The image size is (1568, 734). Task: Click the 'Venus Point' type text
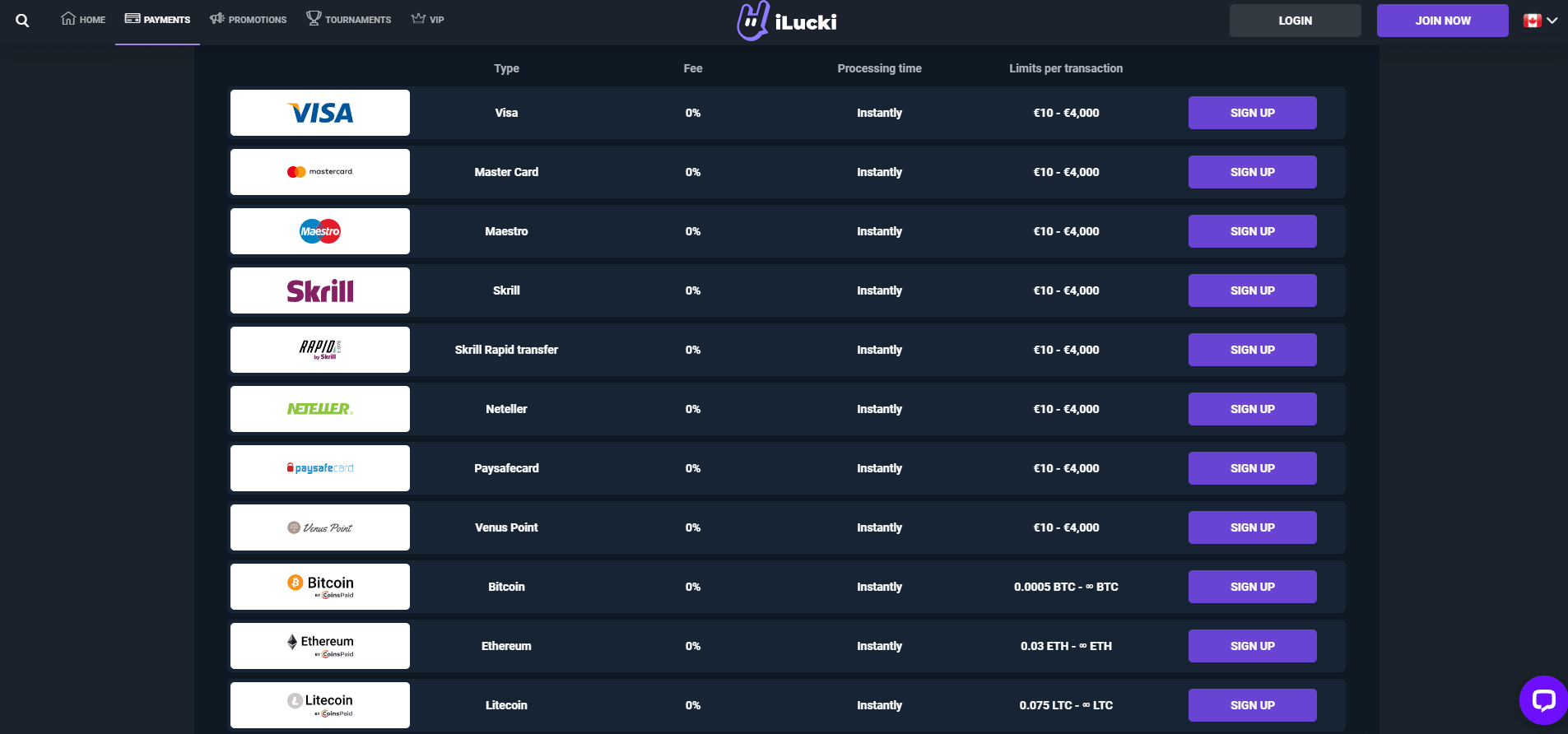(506, 527)
